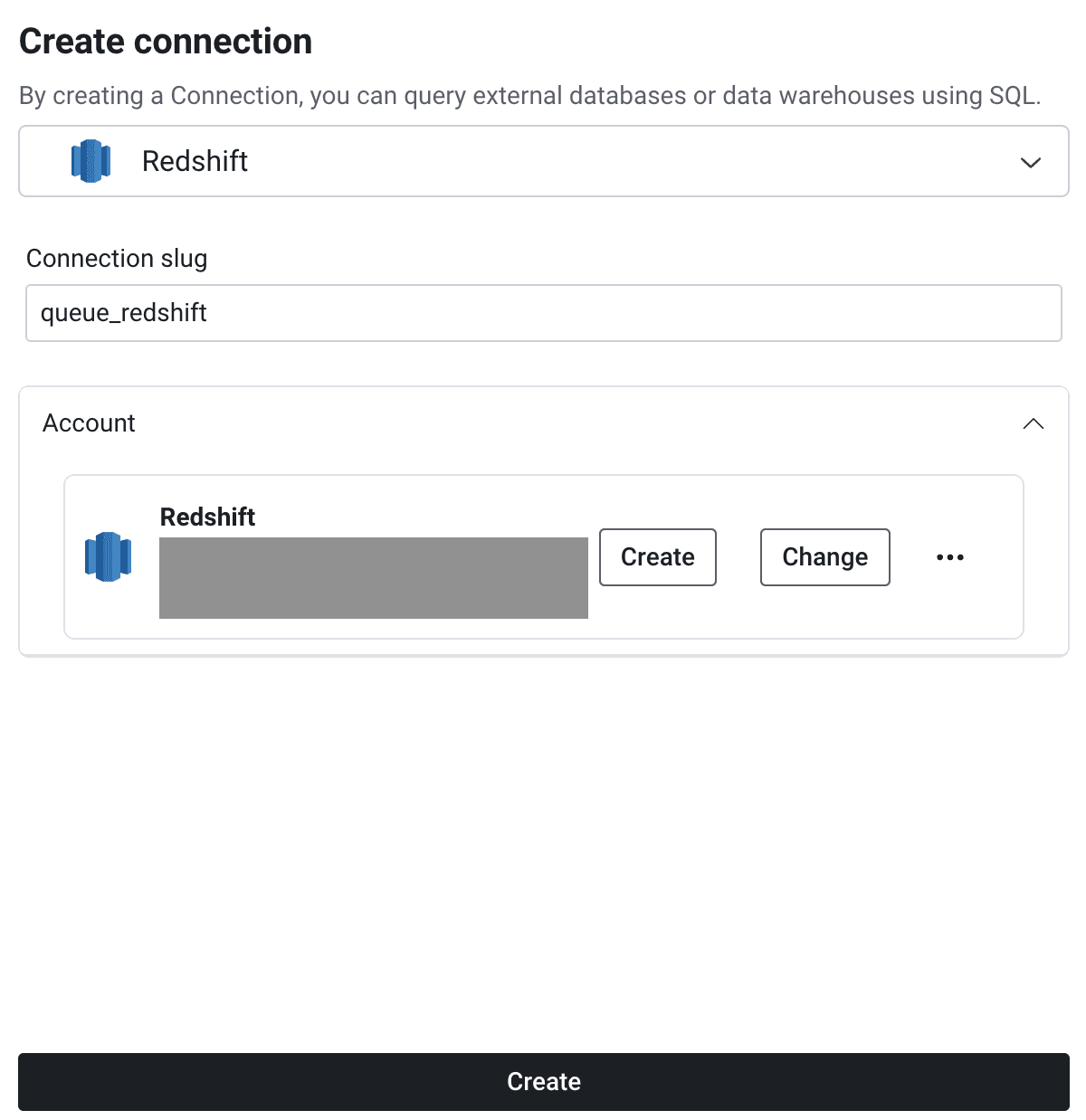Click the grayed-out account details block
Viewport: 1086px width, 1120px height.
[x=374, y=578]
